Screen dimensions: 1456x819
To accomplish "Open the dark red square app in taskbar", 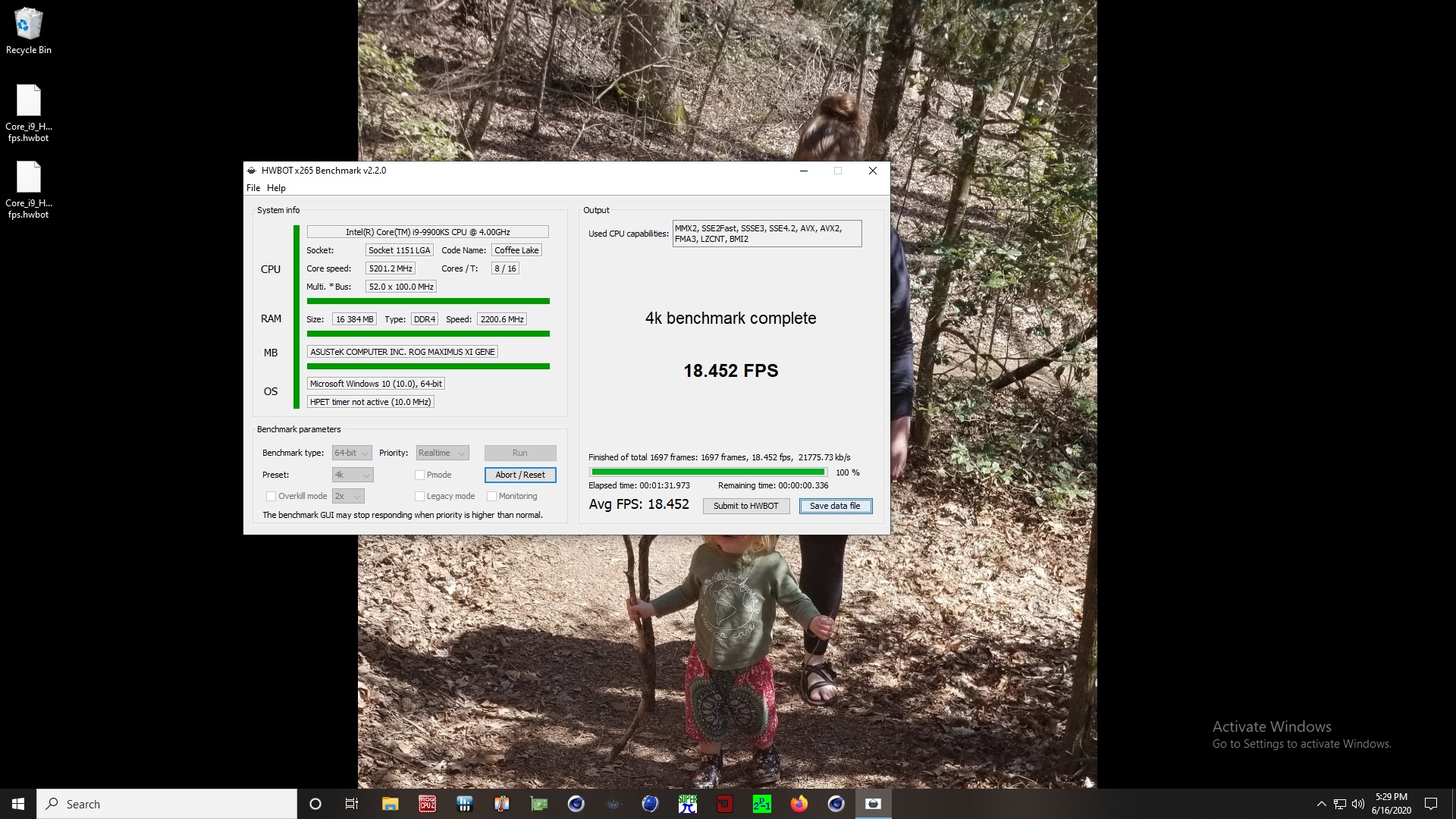I will (x=725, y=804).
